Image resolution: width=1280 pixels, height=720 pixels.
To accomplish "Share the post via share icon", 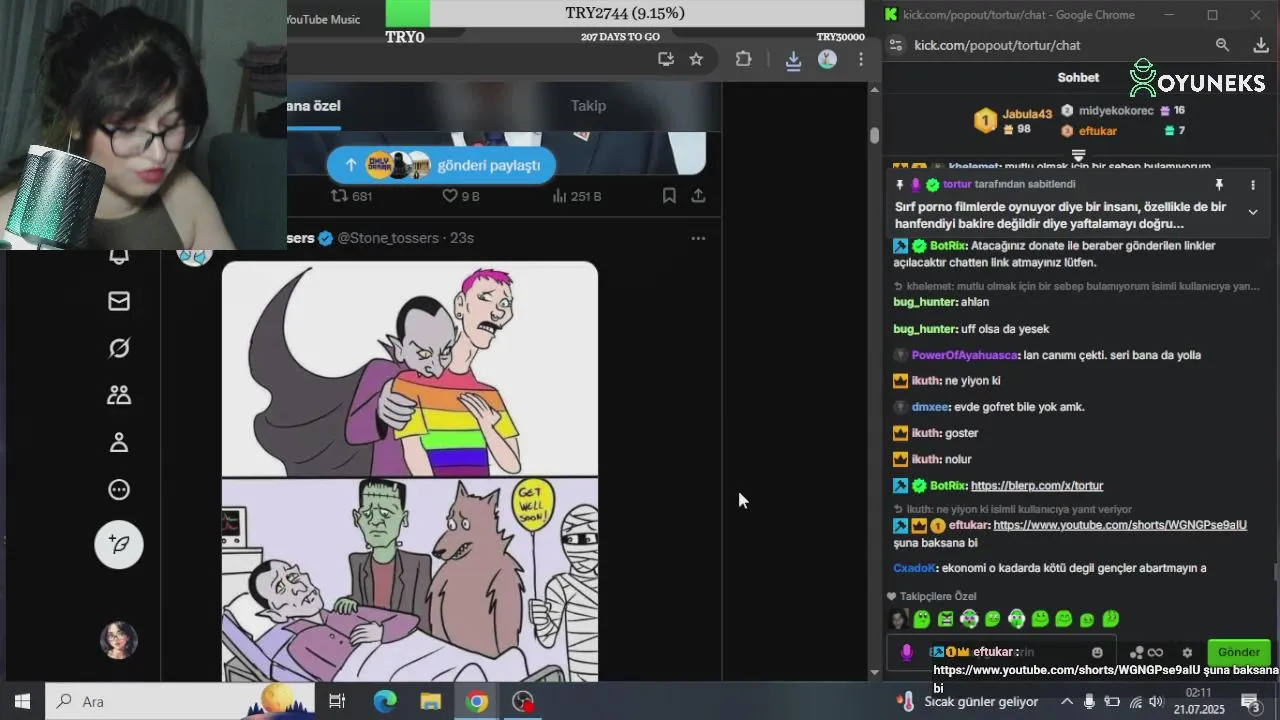I will 698,196.
